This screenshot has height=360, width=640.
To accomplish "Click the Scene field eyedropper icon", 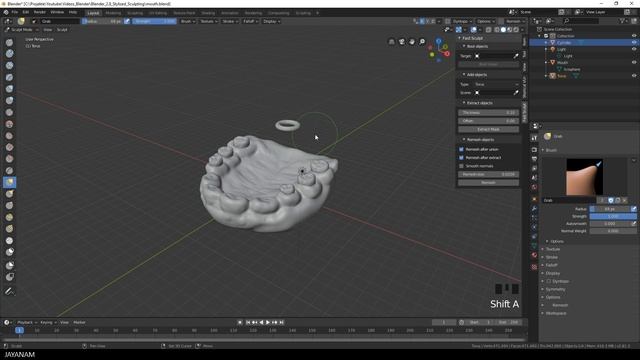I will pyautogui.click(x=516, y=93).
